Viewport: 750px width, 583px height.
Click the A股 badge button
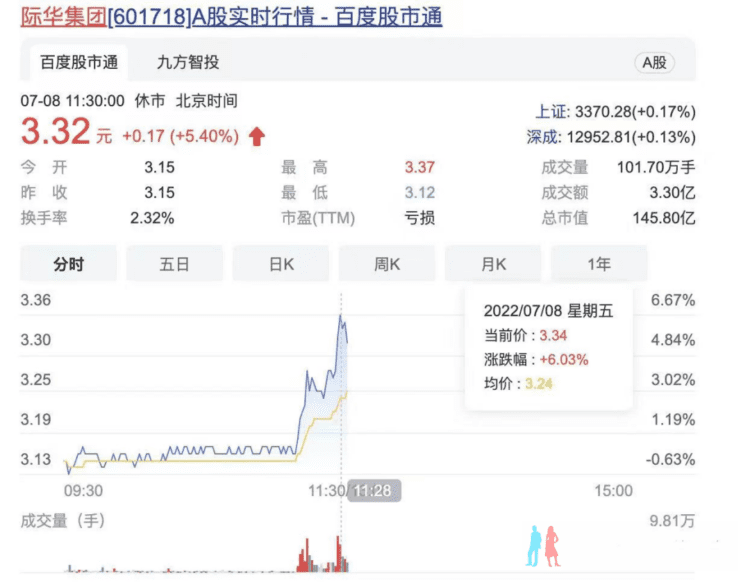pyautogui.click(x=654, y=63)
